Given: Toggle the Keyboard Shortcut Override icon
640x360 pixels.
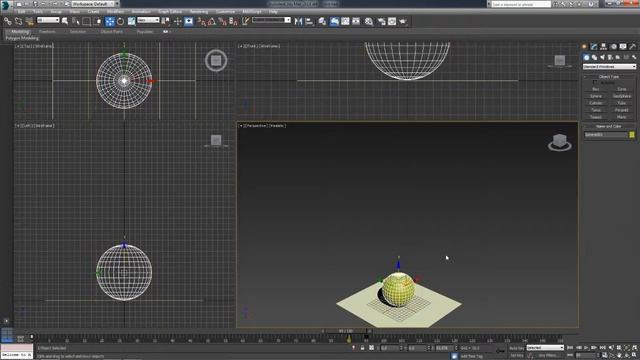Looking at the screenshot, I should click(189, 21).
